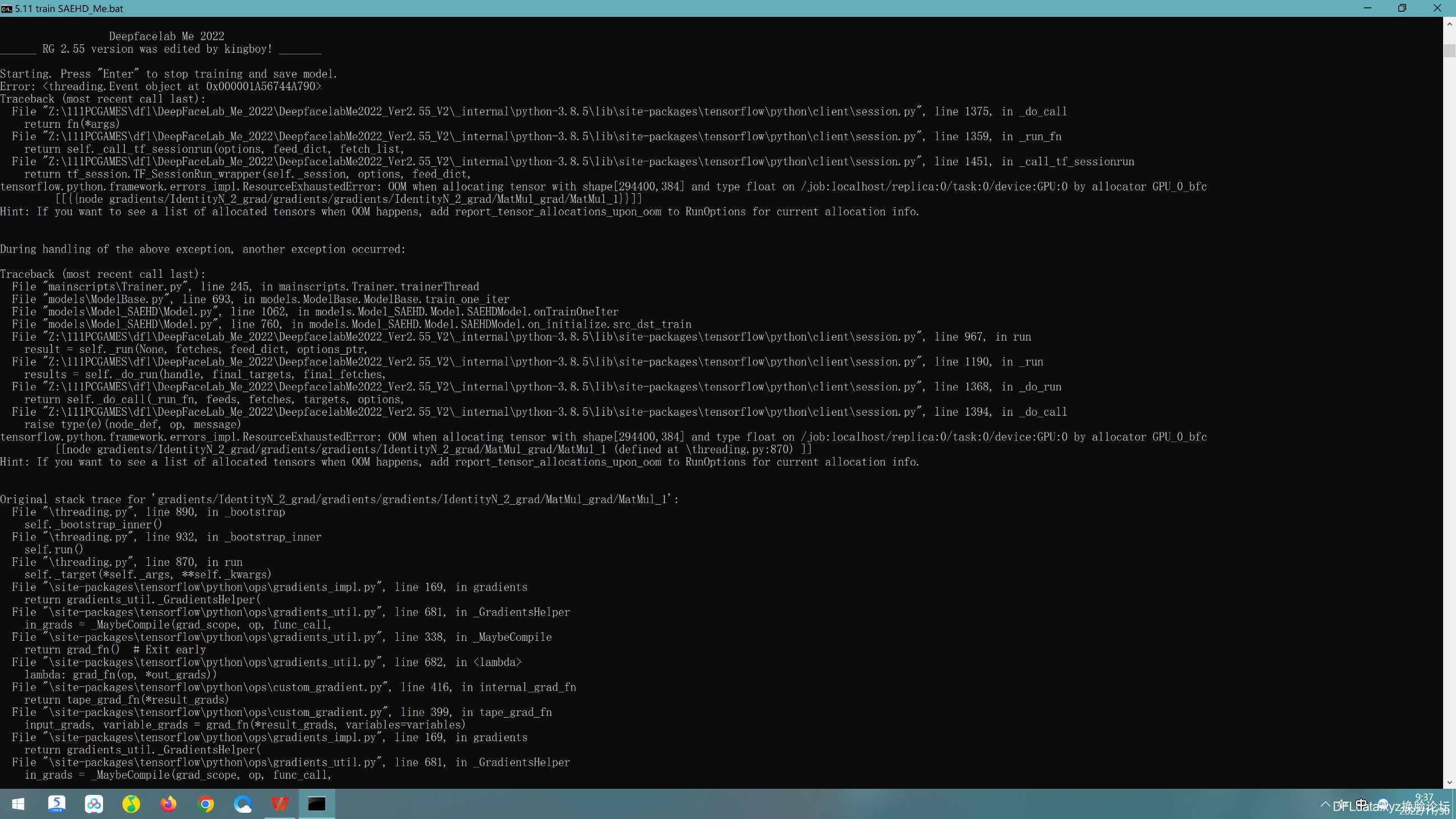Toggle the Chinese IME input mode indicator
Screen dimensions: 1456x819
[1361, 804]
